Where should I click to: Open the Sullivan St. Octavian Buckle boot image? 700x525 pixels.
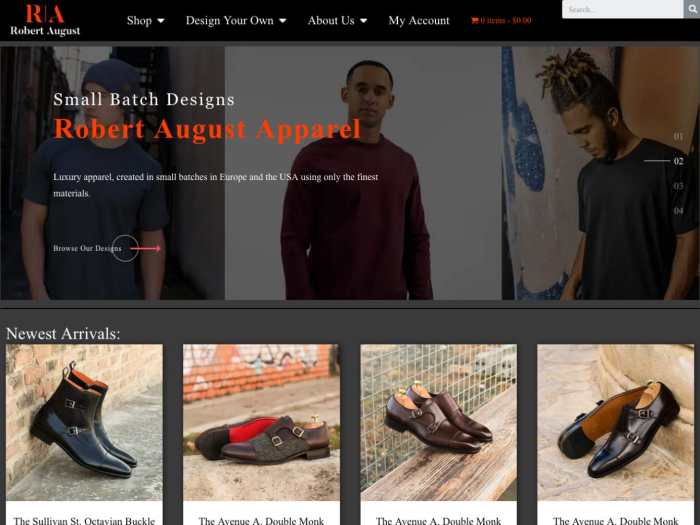pos(84,422)
